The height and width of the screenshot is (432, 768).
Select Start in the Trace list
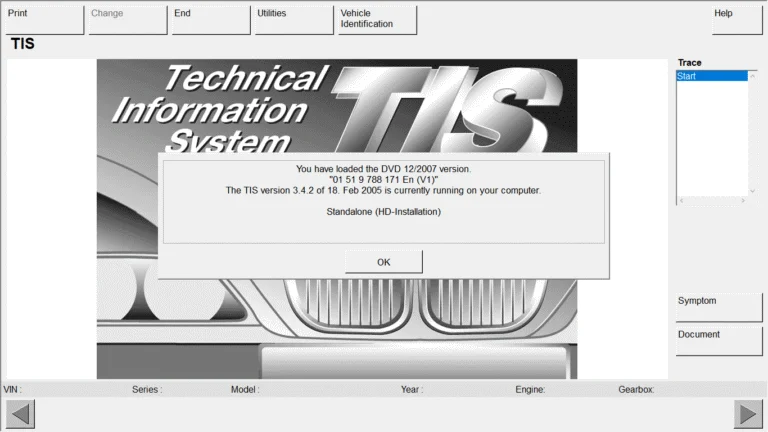click(712, 76)
